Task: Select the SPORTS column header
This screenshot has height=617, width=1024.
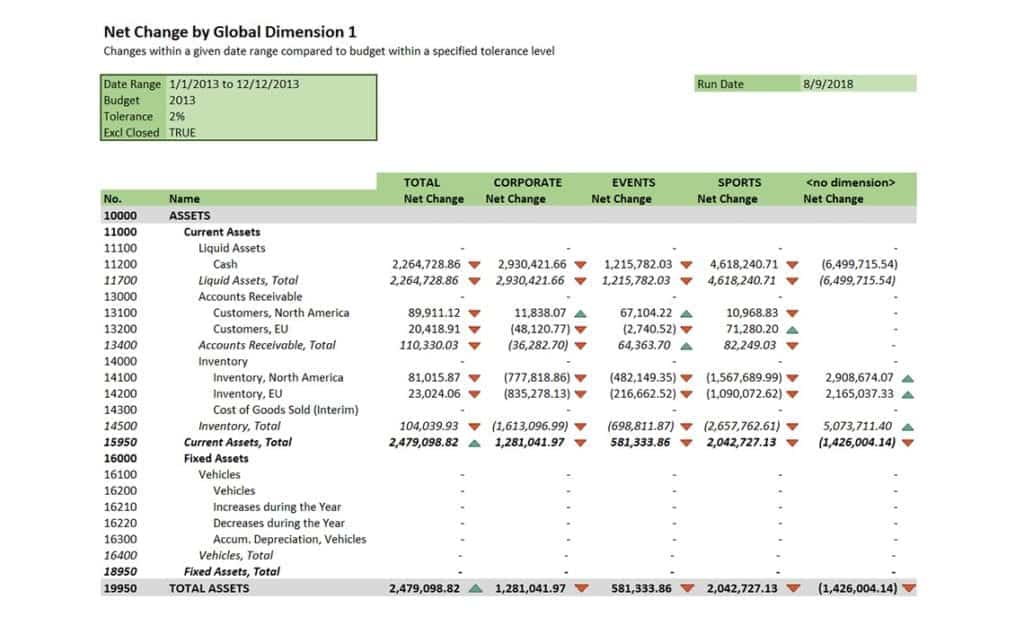Action: (x=739, y=182)
